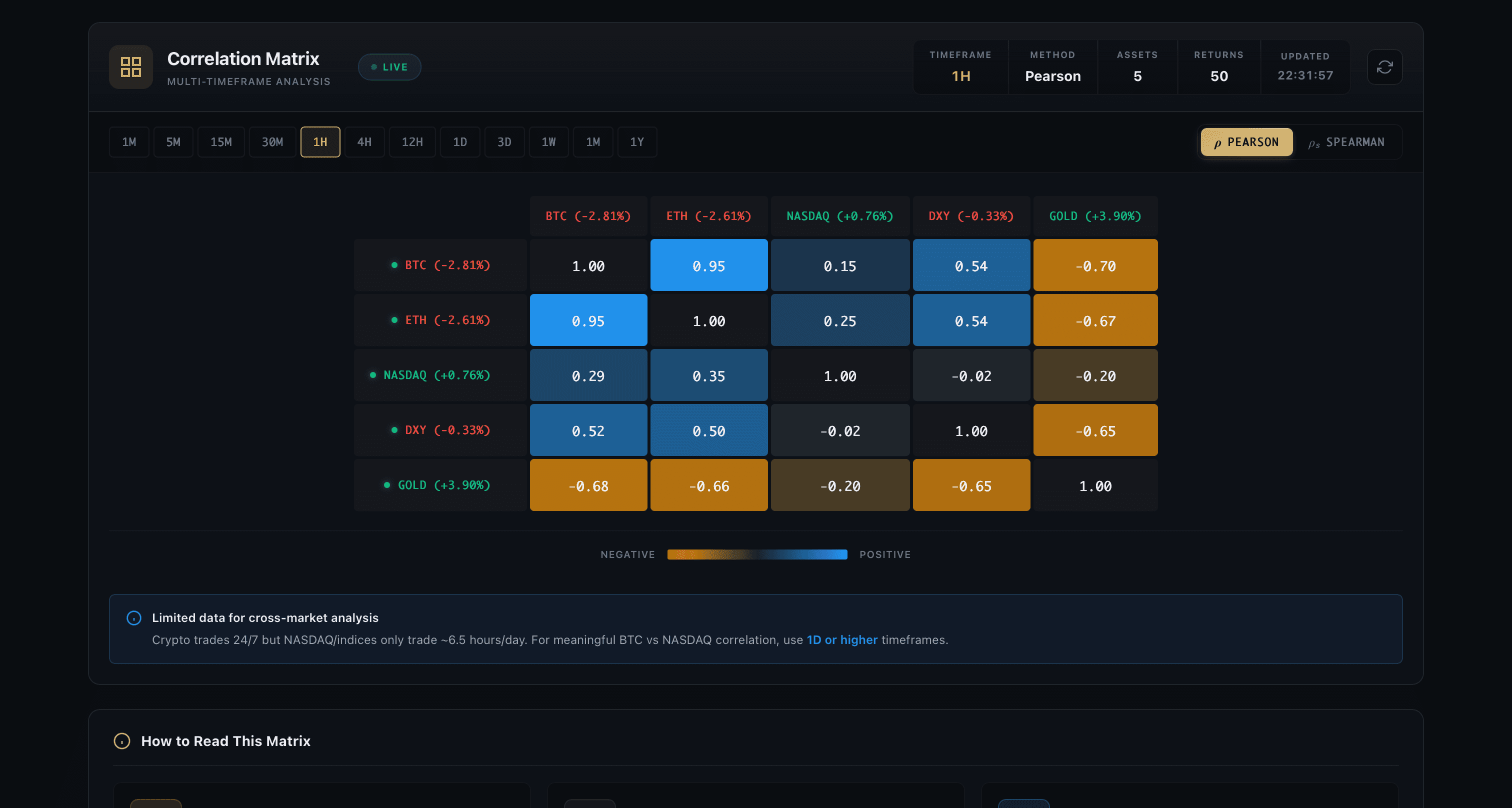Click the Correlation Matrix grid logo icon
The height and width of the screenshot is (808, 1512).
[x=130, y=67]
